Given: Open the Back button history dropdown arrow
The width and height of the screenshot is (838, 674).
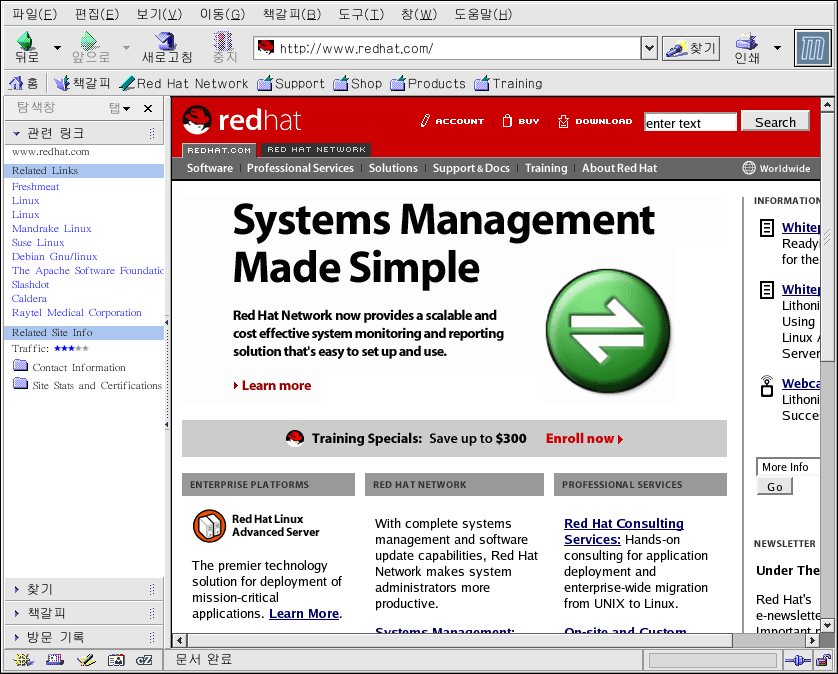Looking at the screenshot, I should 57,48.
